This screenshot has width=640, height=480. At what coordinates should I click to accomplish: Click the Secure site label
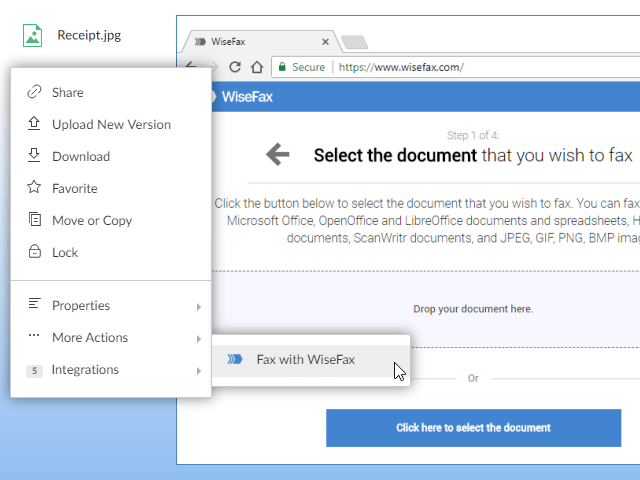tap(308, 67)
